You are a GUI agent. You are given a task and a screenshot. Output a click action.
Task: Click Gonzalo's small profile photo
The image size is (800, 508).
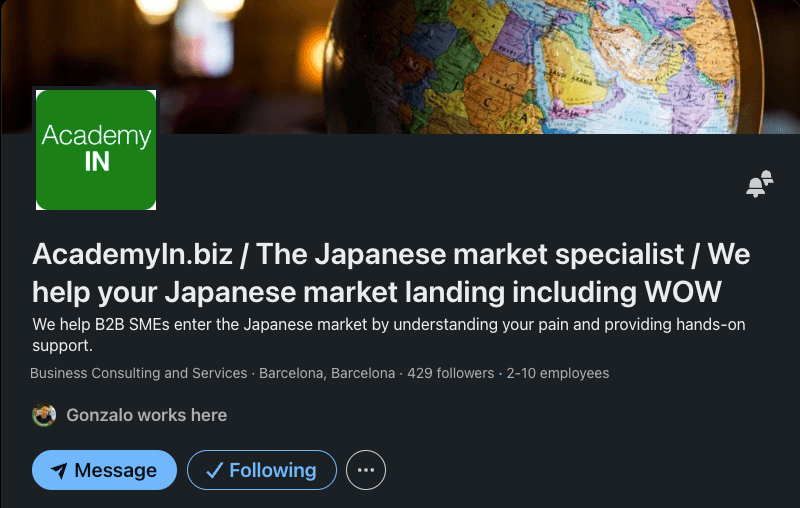(44, 415)
